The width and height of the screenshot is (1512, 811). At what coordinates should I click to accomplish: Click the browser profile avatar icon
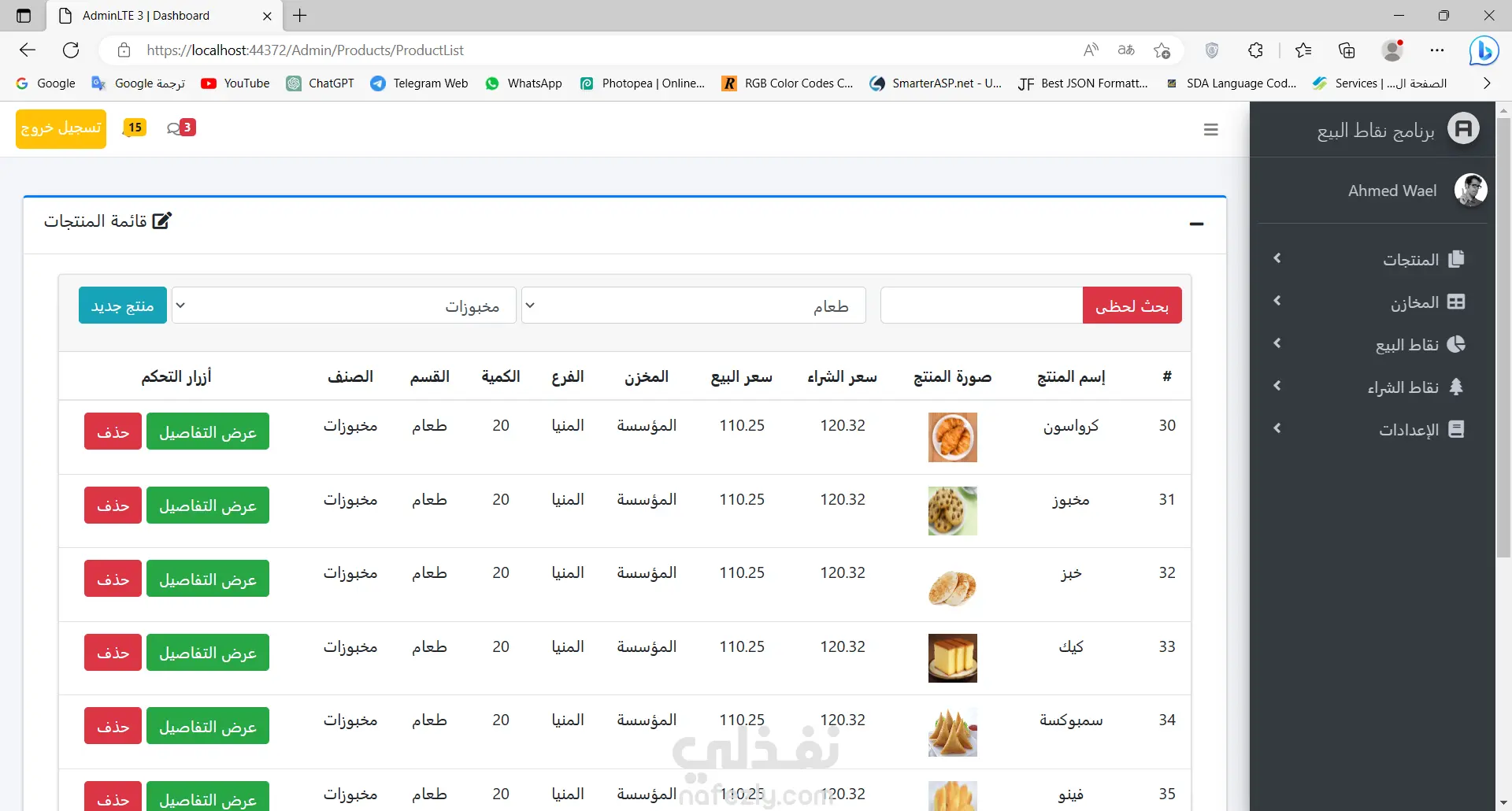click(x=1392, y=50)
